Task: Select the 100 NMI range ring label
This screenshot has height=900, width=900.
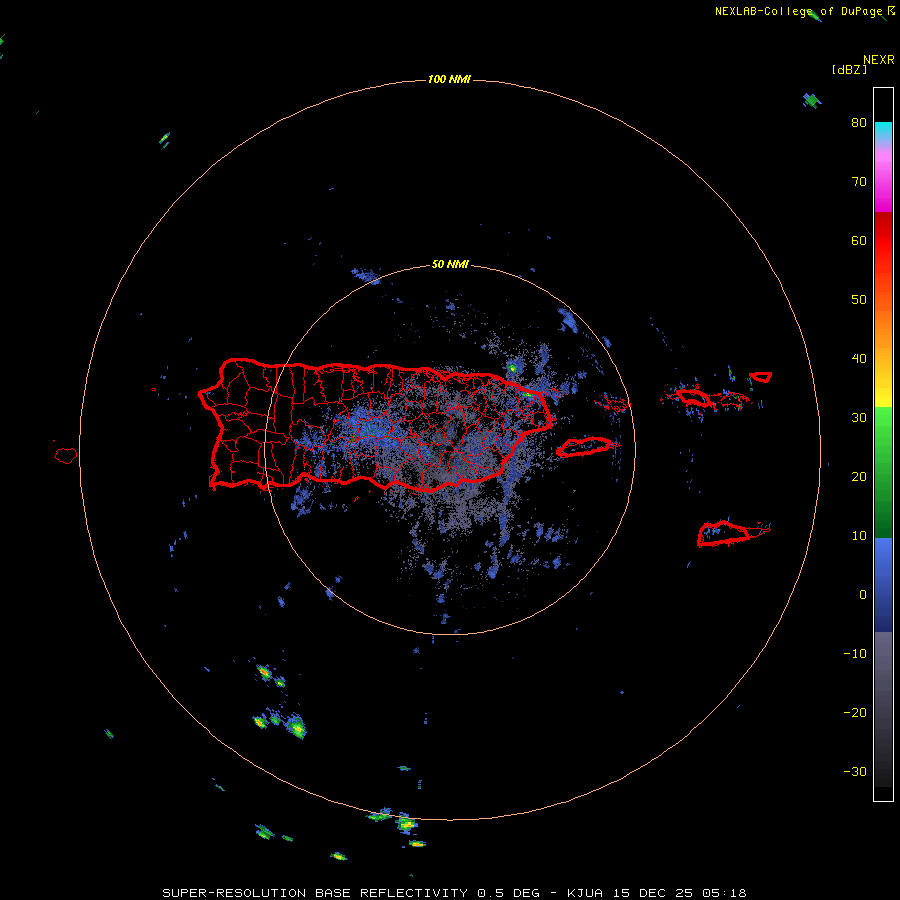Action: tap(449, 79)
